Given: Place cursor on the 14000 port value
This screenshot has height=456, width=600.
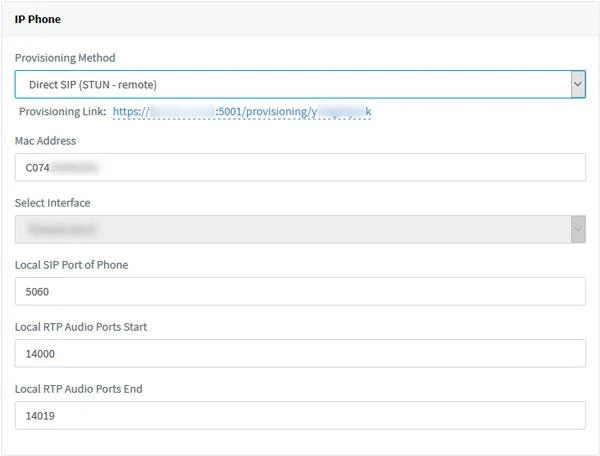Looking at the screenshot, I should click(41, 354).
